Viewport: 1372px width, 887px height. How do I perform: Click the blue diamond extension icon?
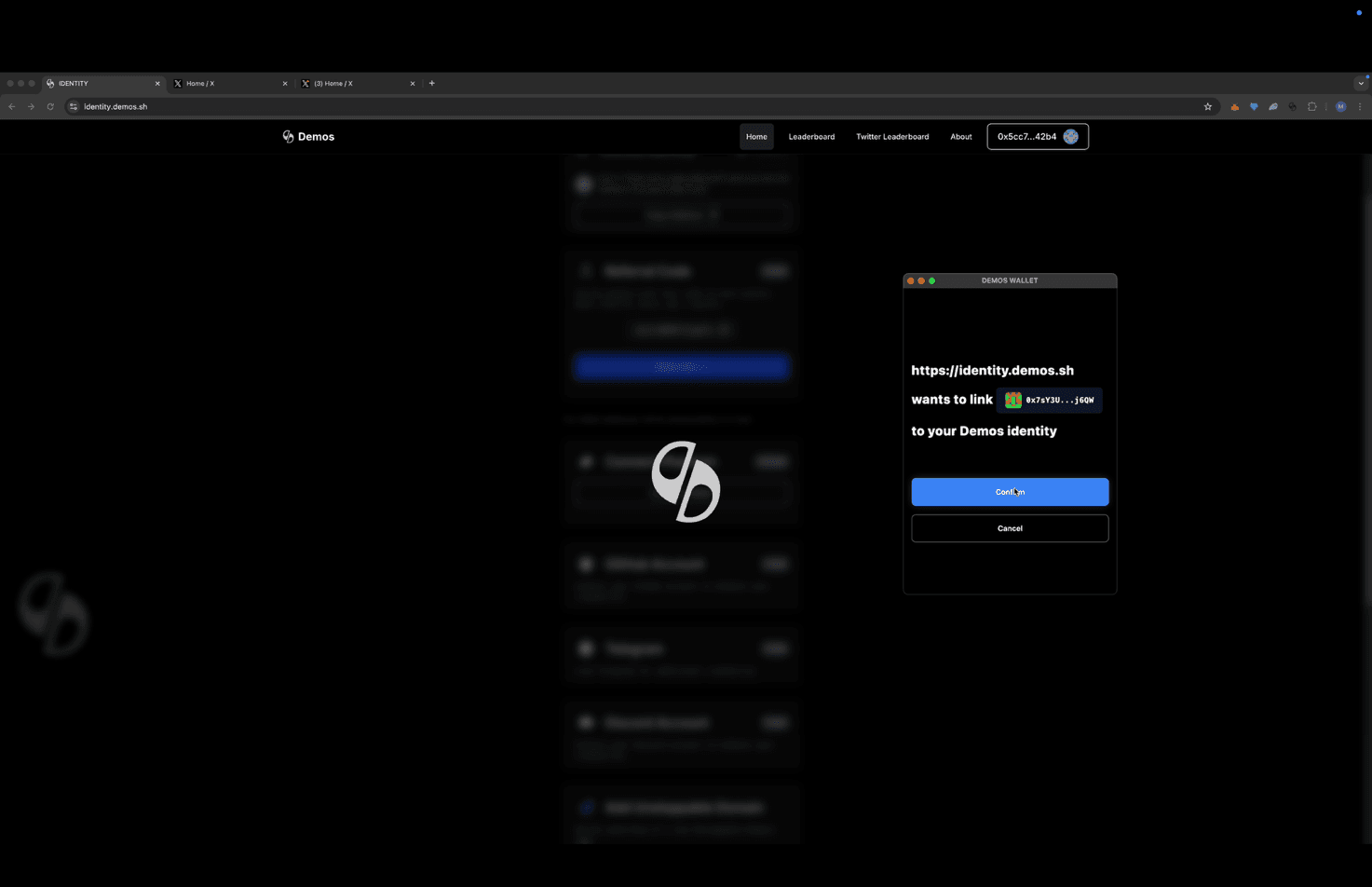pos(1254,106)
